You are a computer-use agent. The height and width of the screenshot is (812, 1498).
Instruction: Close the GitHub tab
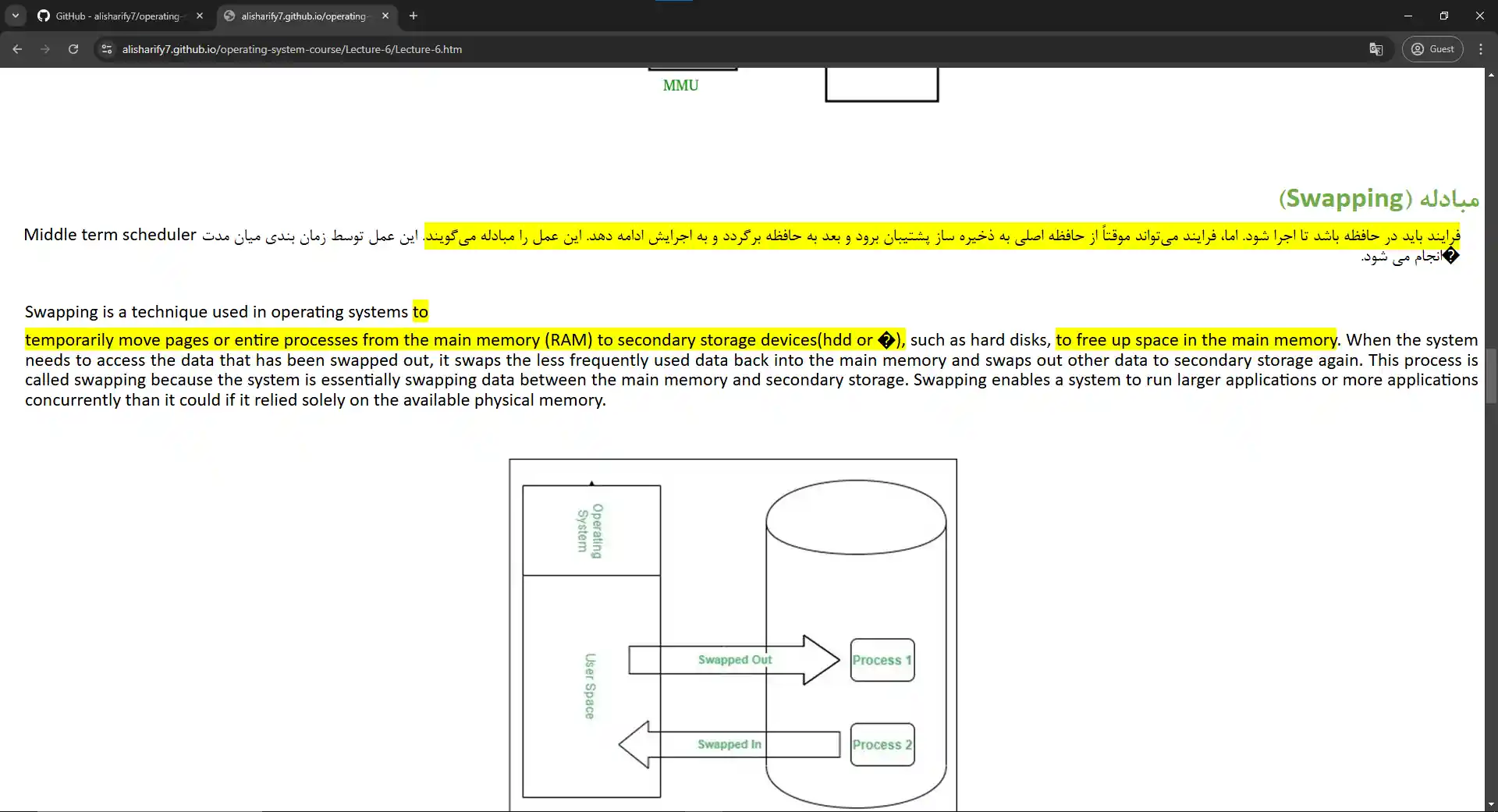point(200,16)
